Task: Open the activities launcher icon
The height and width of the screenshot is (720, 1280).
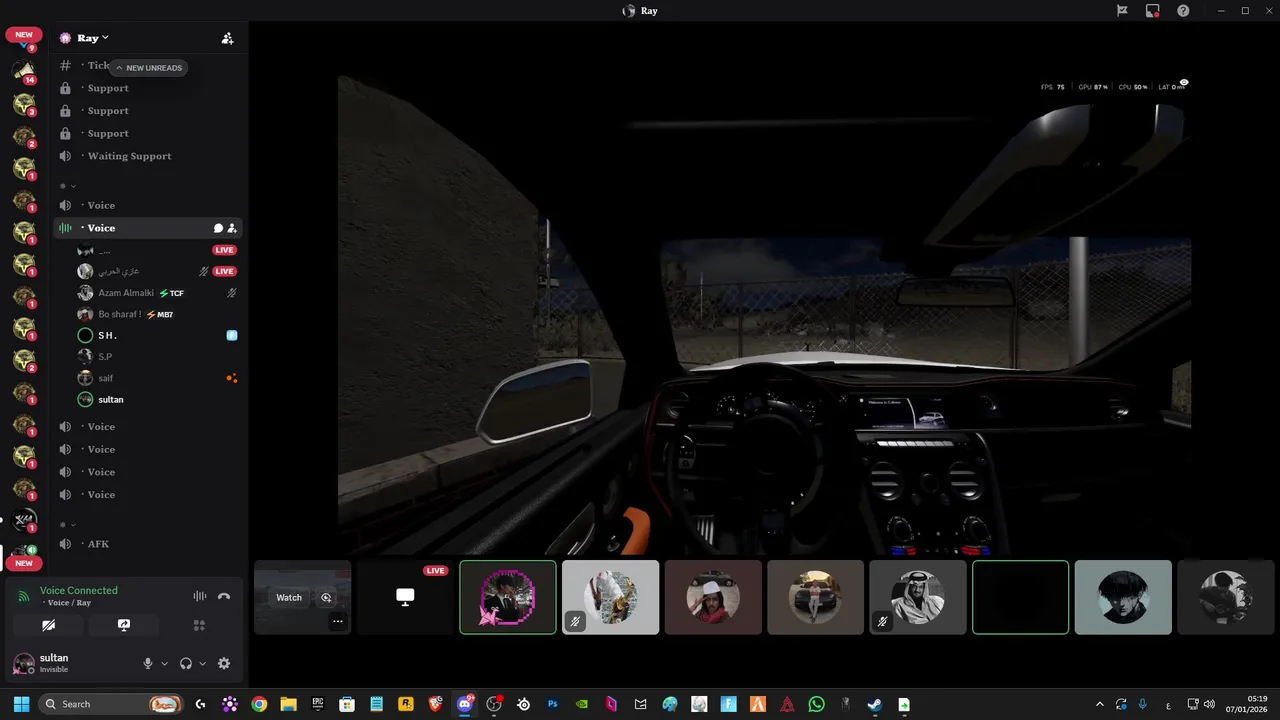Action: [199, 625]
